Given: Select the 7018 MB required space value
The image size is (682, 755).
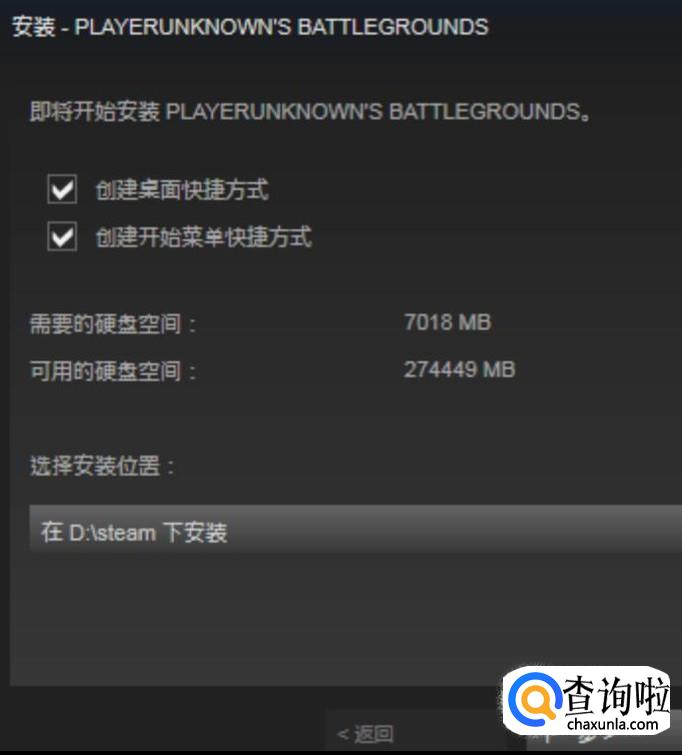Looking at the screenshot, I should tap(447, 322).
